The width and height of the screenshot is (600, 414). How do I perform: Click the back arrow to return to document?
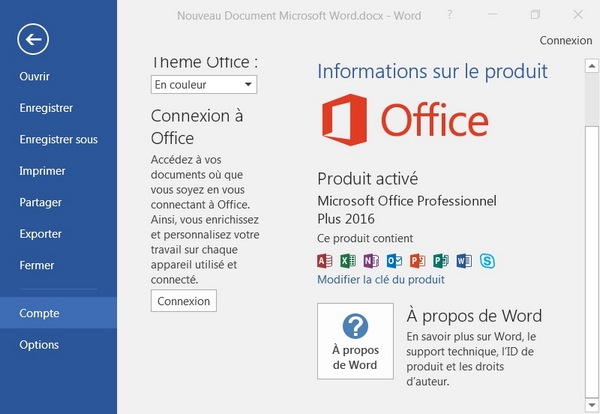pyautogui.click(x=33, y=39)
